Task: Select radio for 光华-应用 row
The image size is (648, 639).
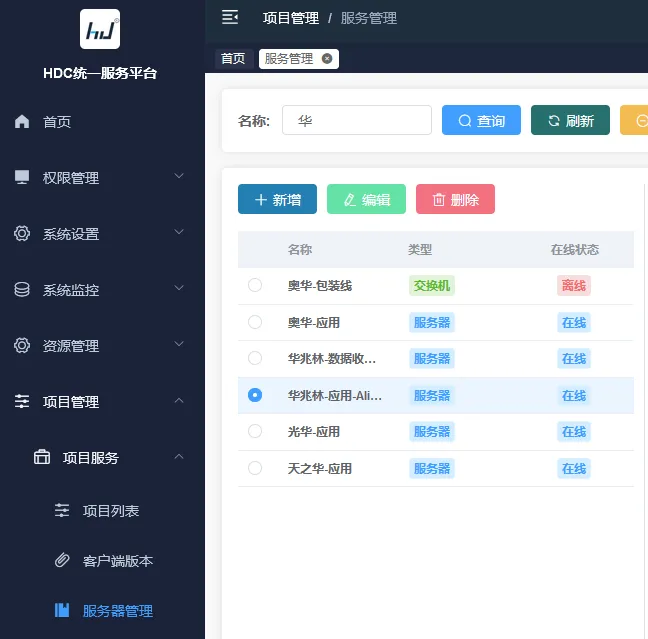Action: (x=255, y=431)
